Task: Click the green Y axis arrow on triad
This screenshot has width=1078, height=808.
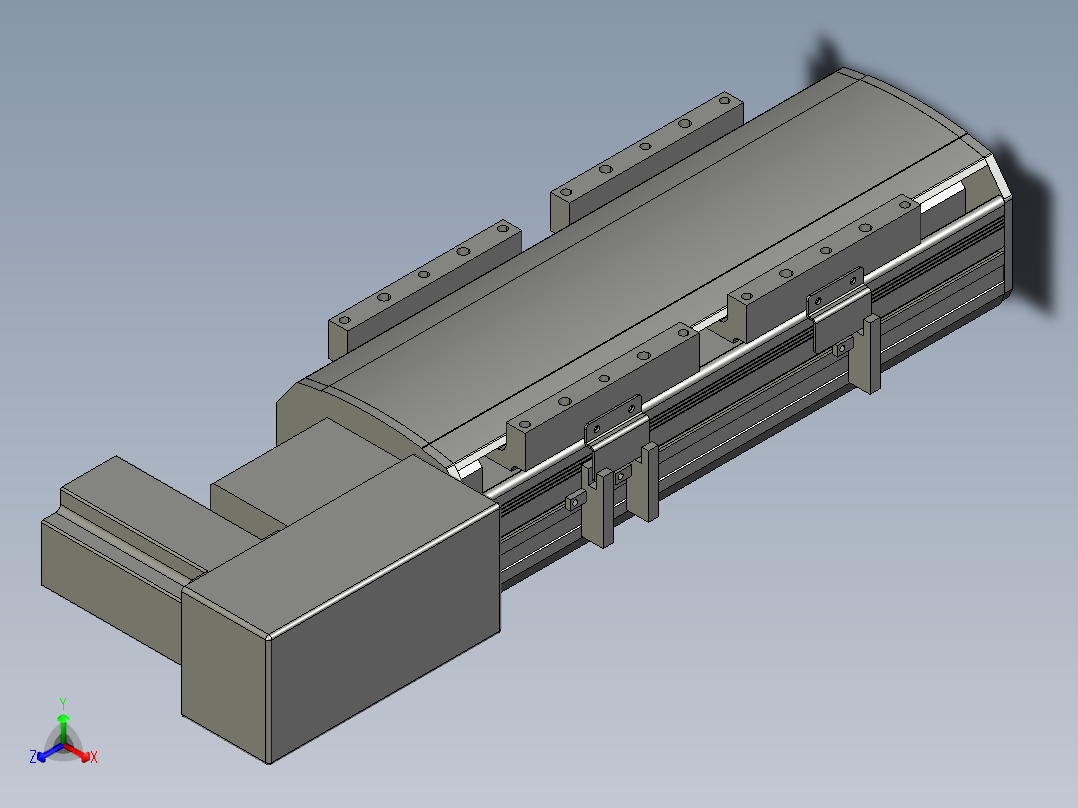Action: coord(63,721)
